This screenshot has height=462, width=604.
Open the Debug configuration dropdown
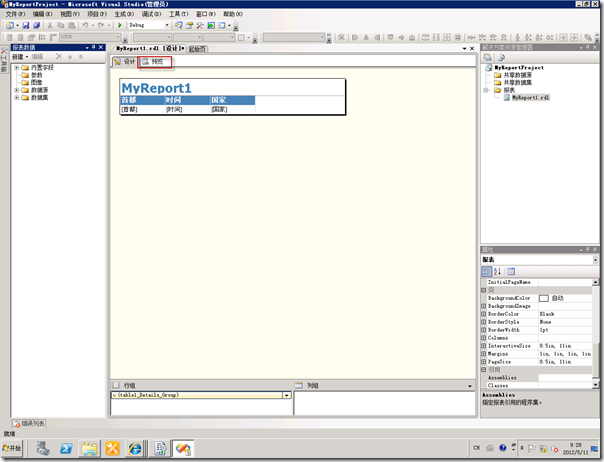165,25
